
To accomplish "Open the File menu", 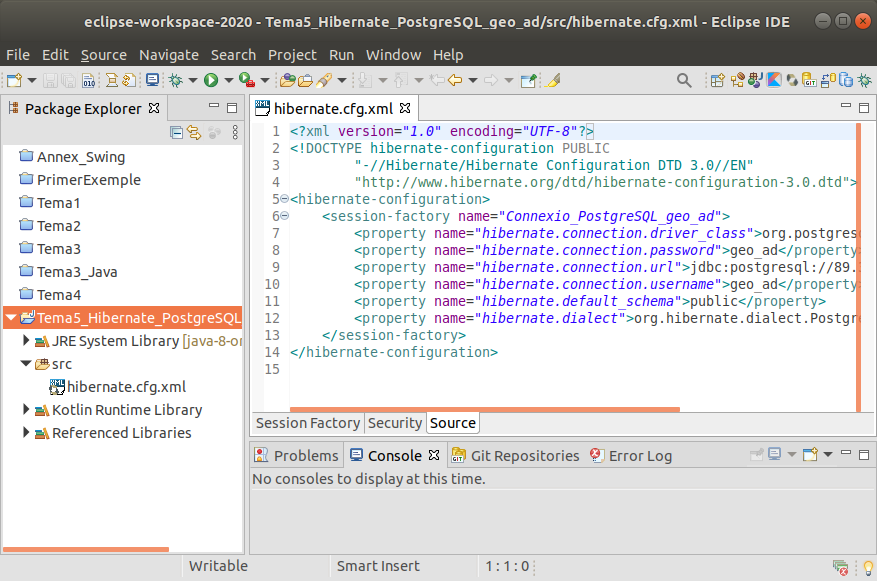I will click(18, 55).
